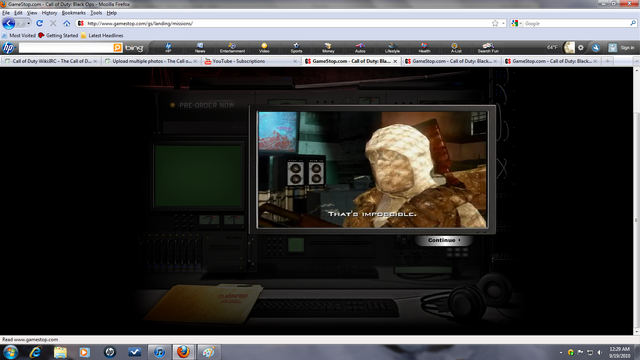This screenshot has height=360, width=640.
Task: Click the HP toolbar settings gear icon
Action: click(581, 48)
